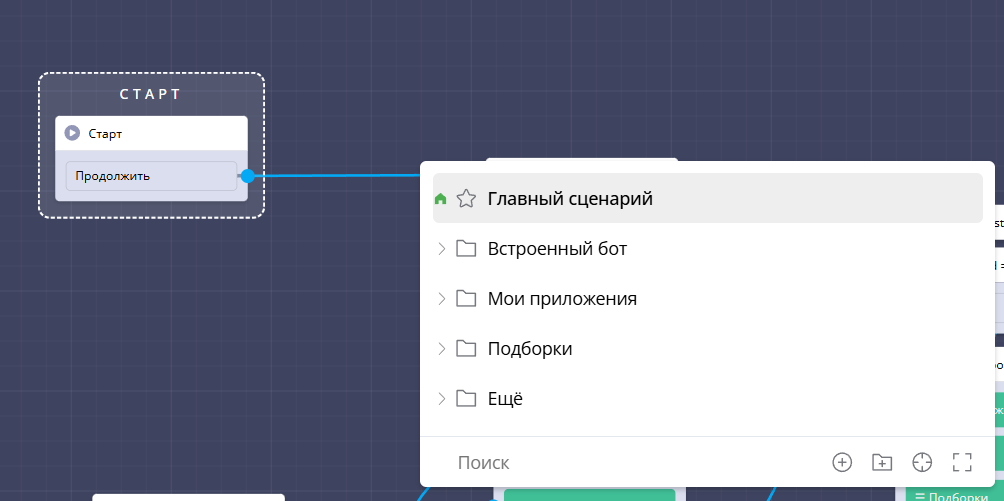
Task: Click the play icon in the Старт block
Action: coord(72,133)
